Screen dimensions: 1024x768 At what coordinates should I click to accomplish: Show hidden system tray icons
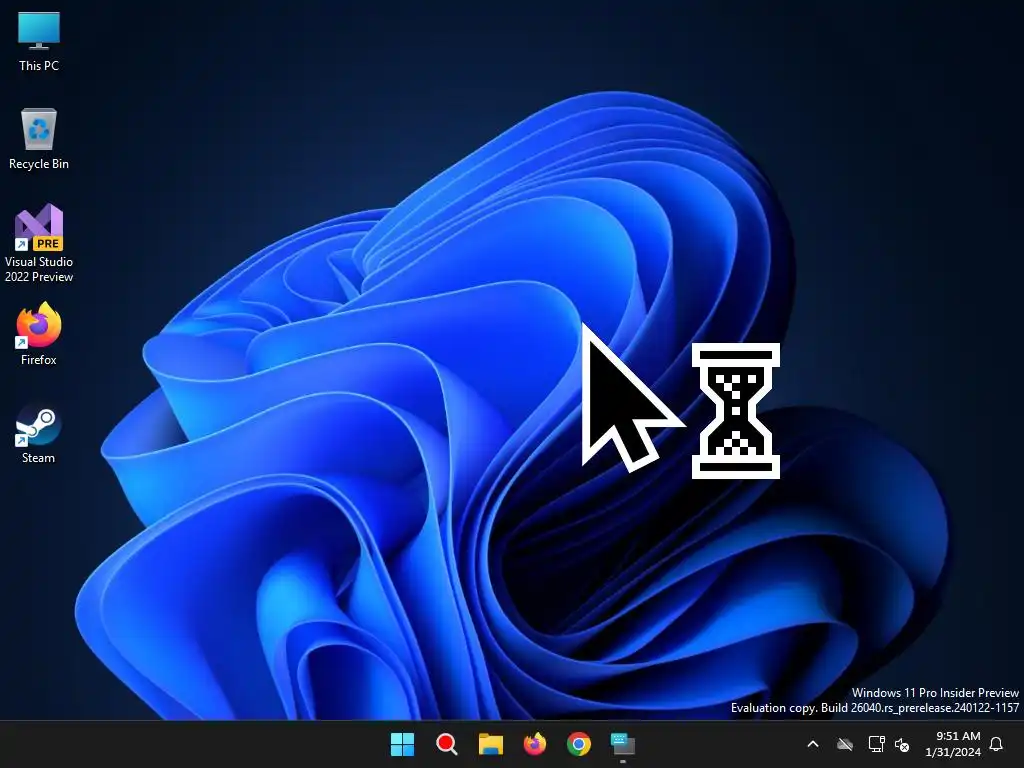[813, 744]
